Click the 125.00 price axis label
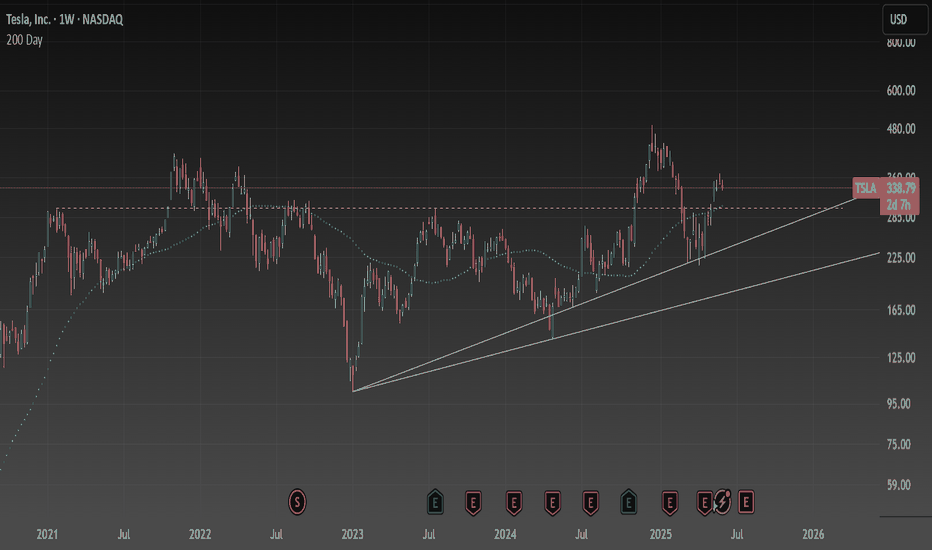This screenshot has width=932, height=550. [901, 358]
